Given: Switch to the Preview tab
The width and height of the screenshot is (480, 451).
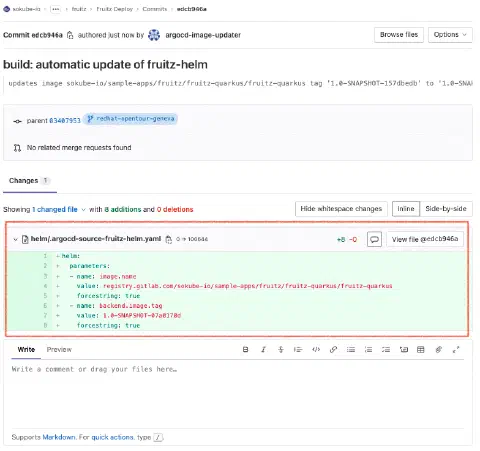Looking at the screenshot, I should [59, 349].
